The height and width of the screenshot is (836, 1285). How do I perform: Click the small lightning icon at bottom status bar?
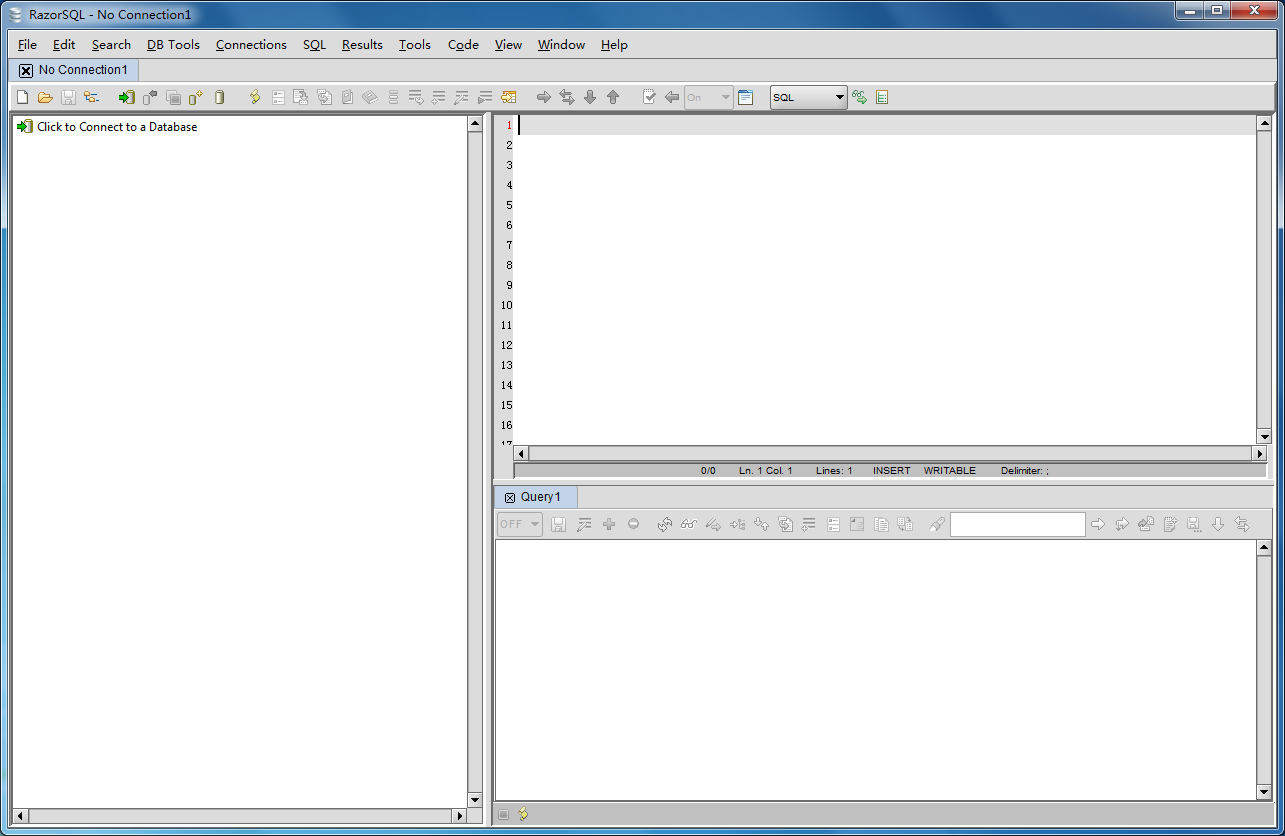pos(523,814)
